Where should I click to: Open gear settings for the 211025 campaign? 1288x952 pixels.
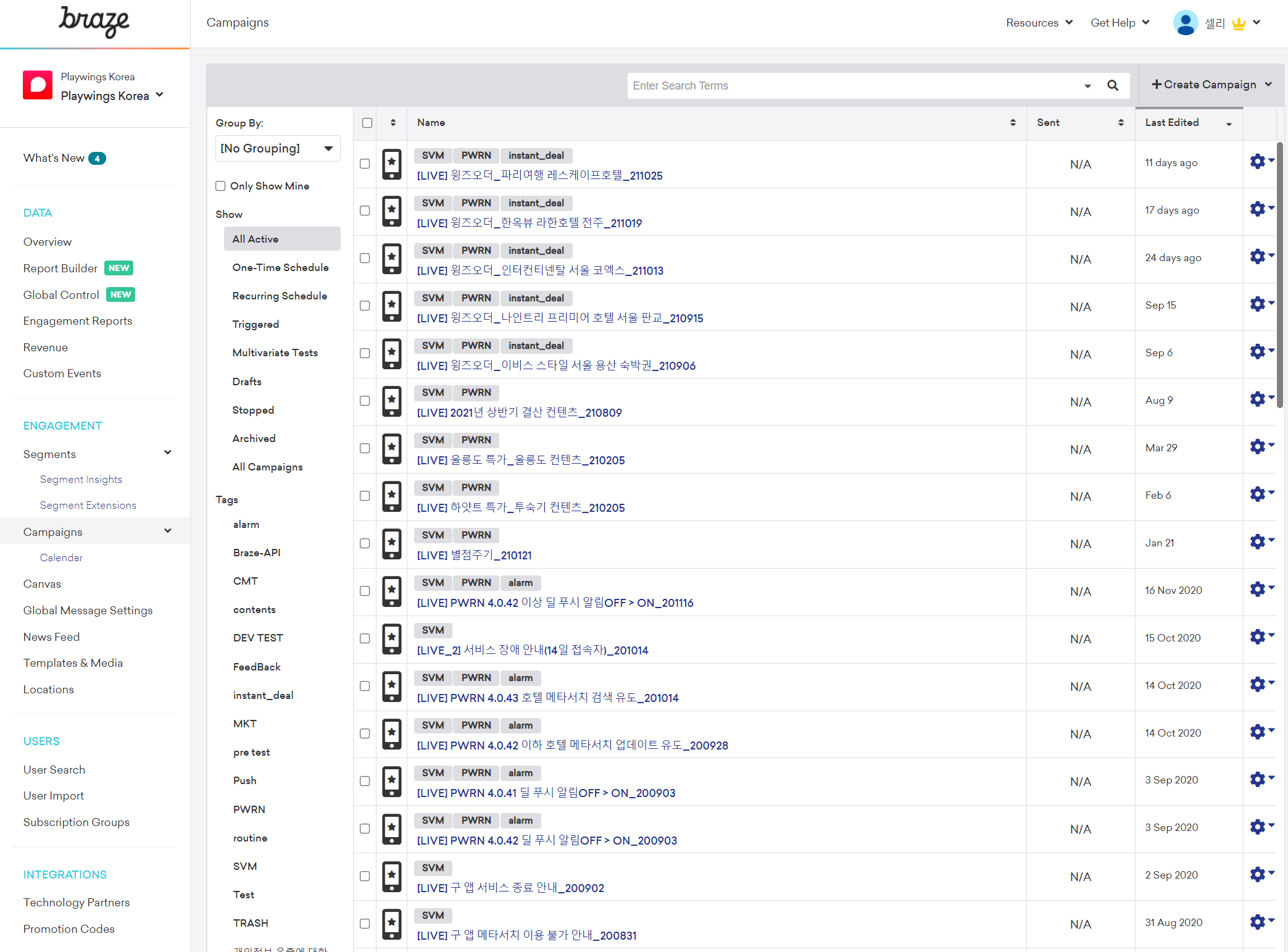tap(1258, 162)
